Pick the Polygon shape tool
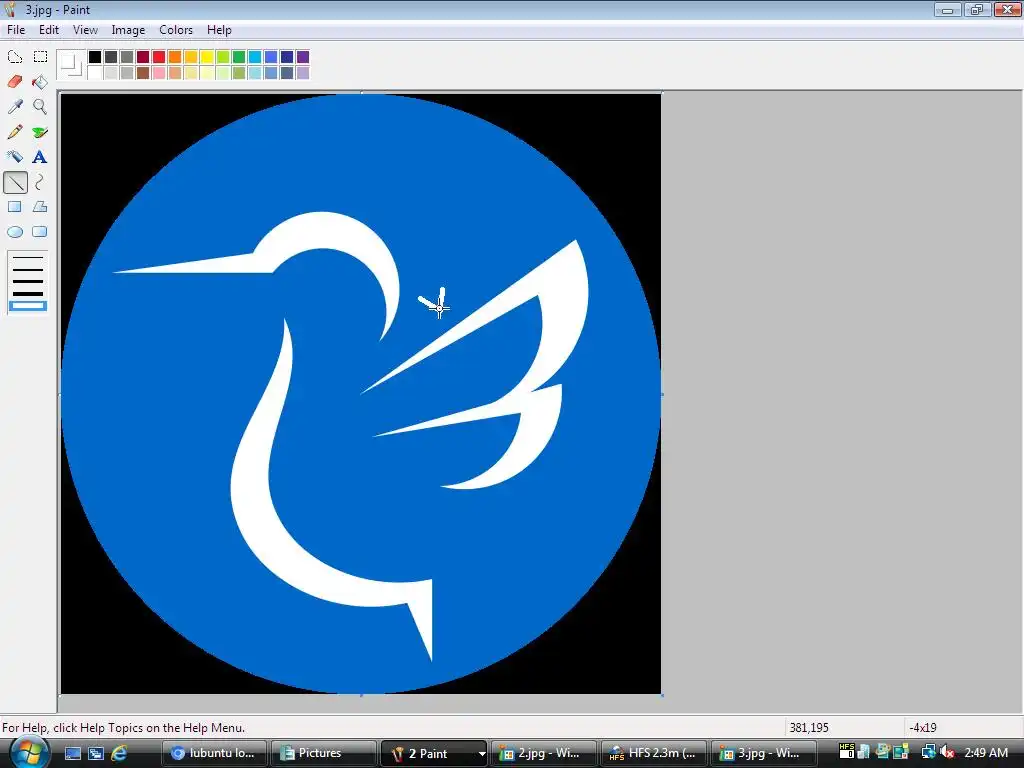 [40, 207]
